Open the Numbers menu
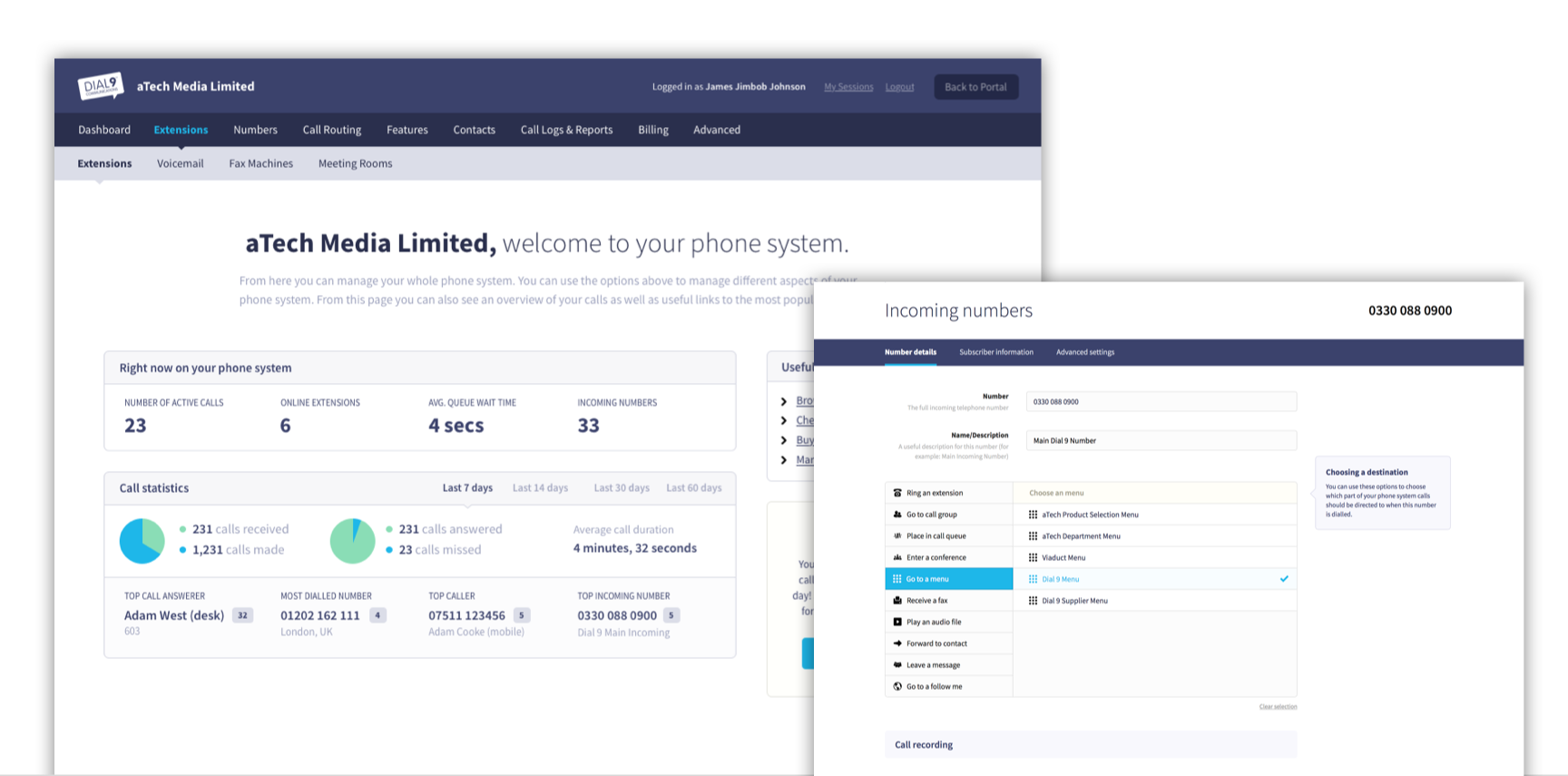Screen dimensions: 1568x776 (255, 130)
